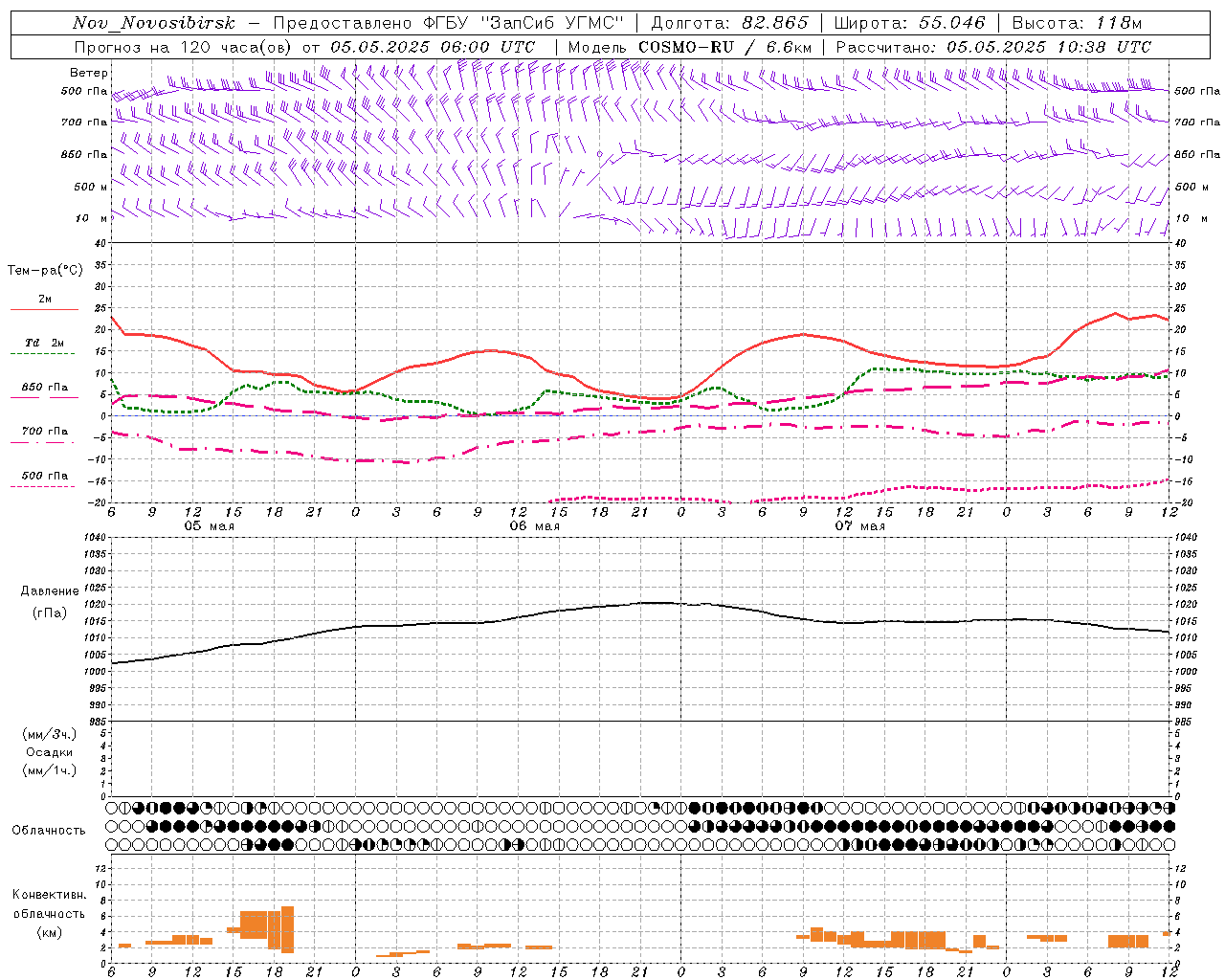
Task: Click the '500 м' label left of wind barbs
Action: [92, 187]
